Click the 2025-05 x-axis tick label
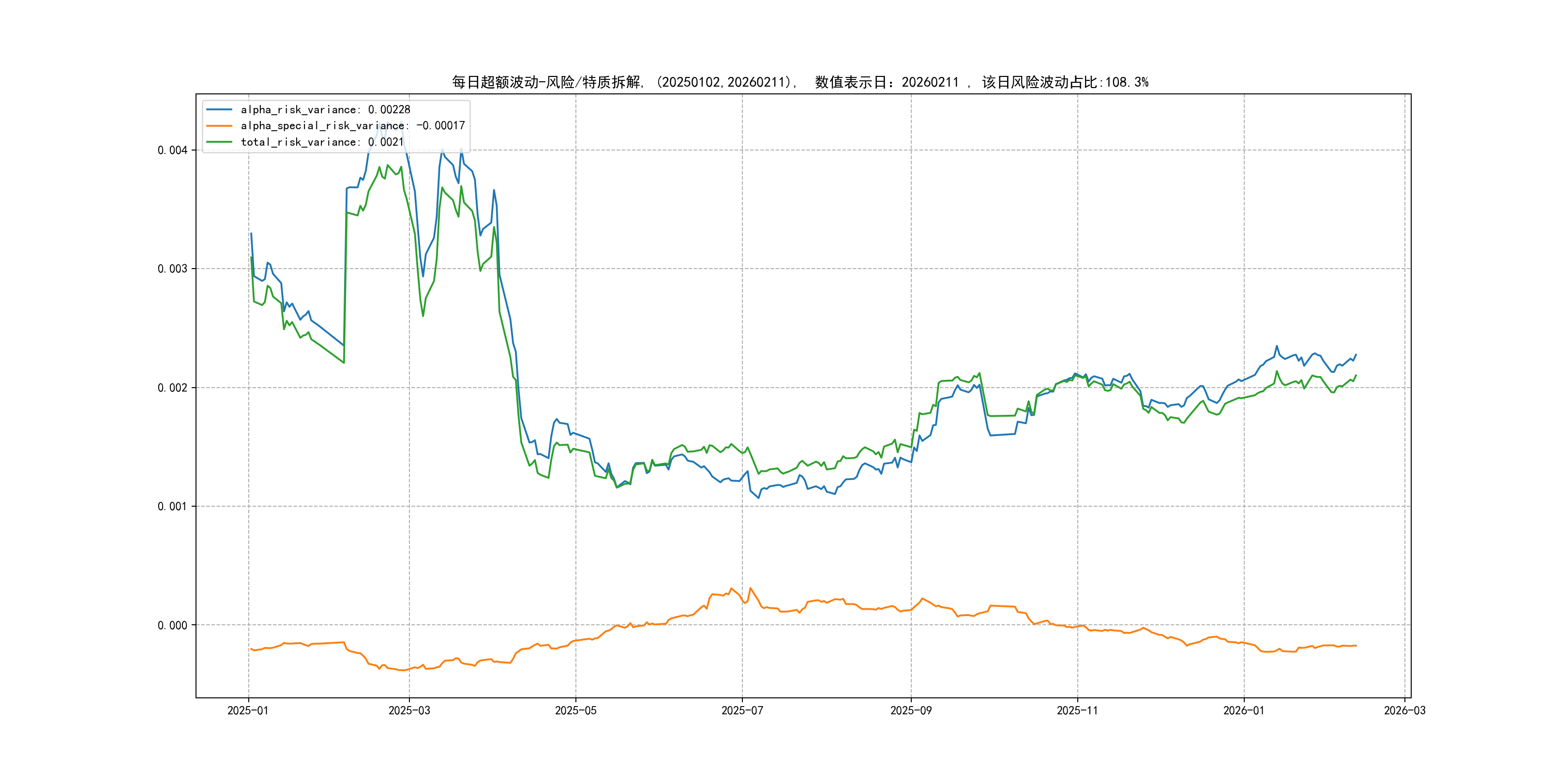Viewport: 1568px width, 784px height. coord(575,710)
